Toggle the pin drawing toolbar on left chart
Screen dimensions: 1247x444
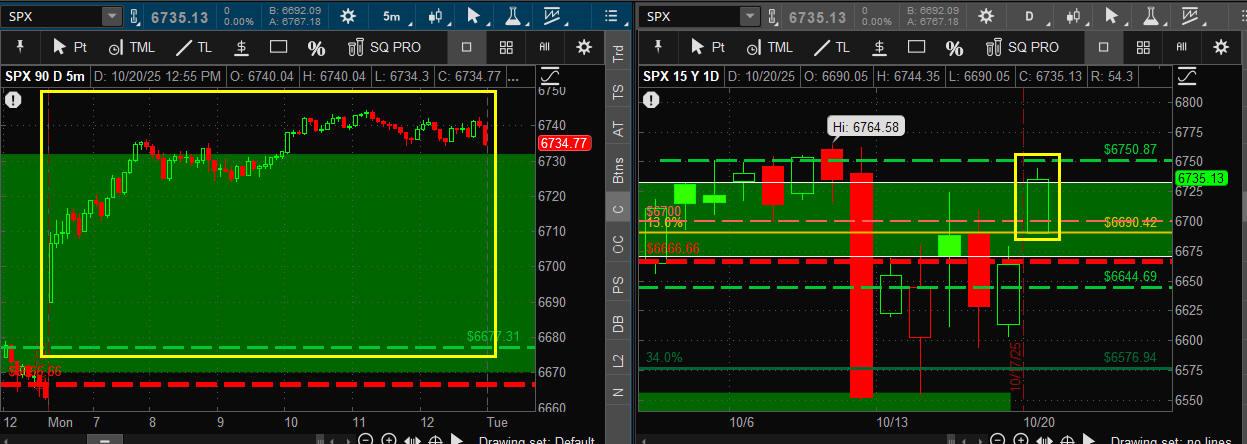pyautogui.click(x=20, y=47)
